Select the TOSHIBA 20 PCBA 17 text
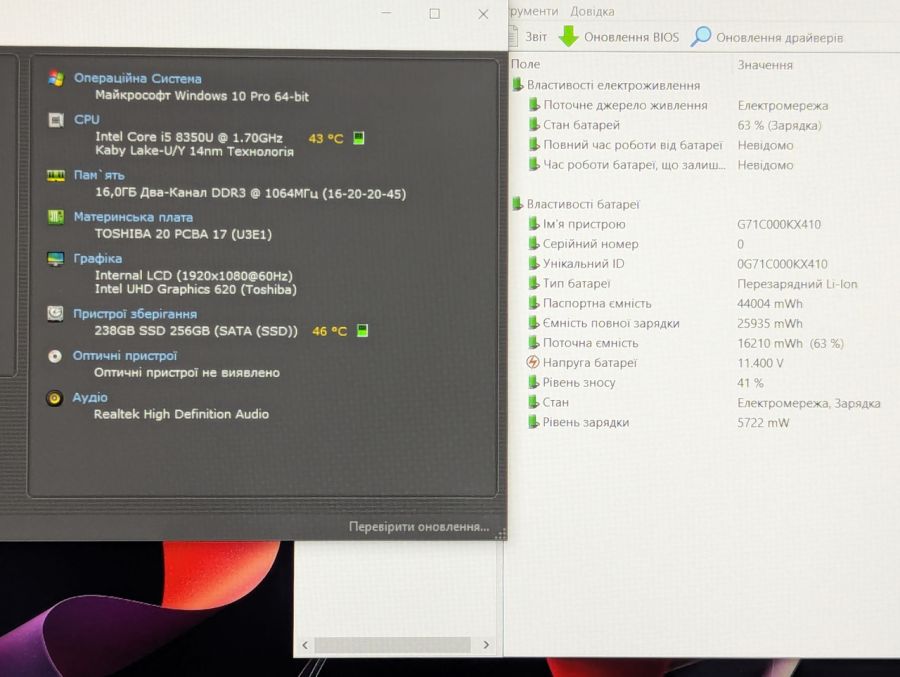This screenshot has height=677, width=900. 183,234
